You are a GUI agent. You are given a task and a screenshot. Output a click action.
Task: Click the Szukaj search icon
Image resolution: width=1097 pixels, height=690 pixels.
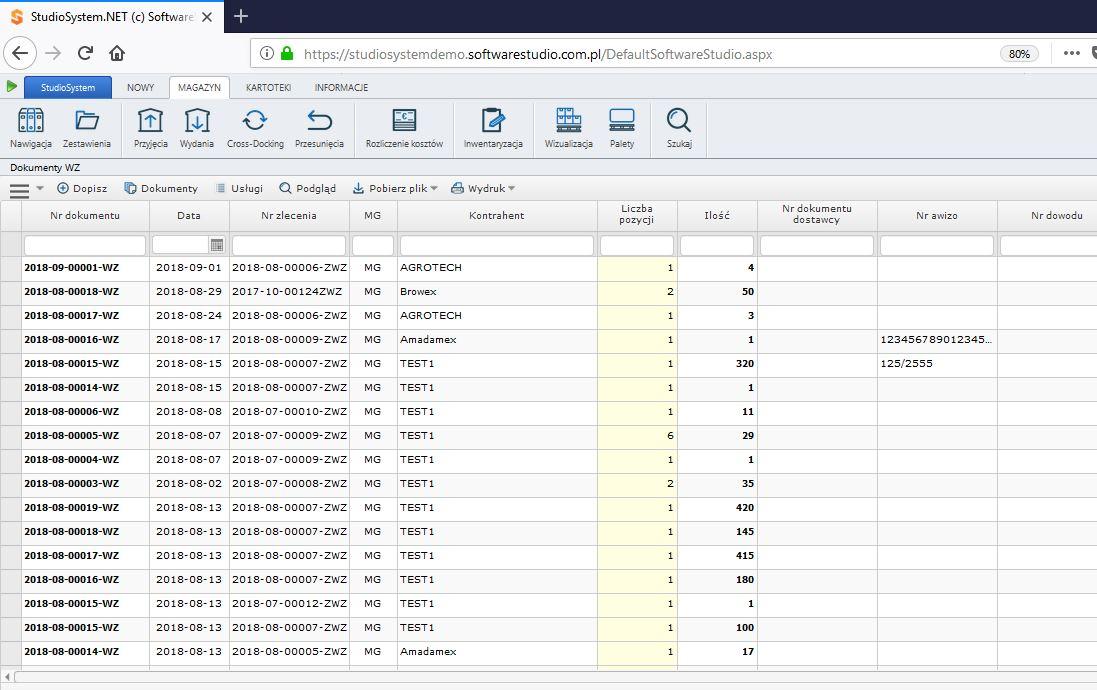pos(679,128)
